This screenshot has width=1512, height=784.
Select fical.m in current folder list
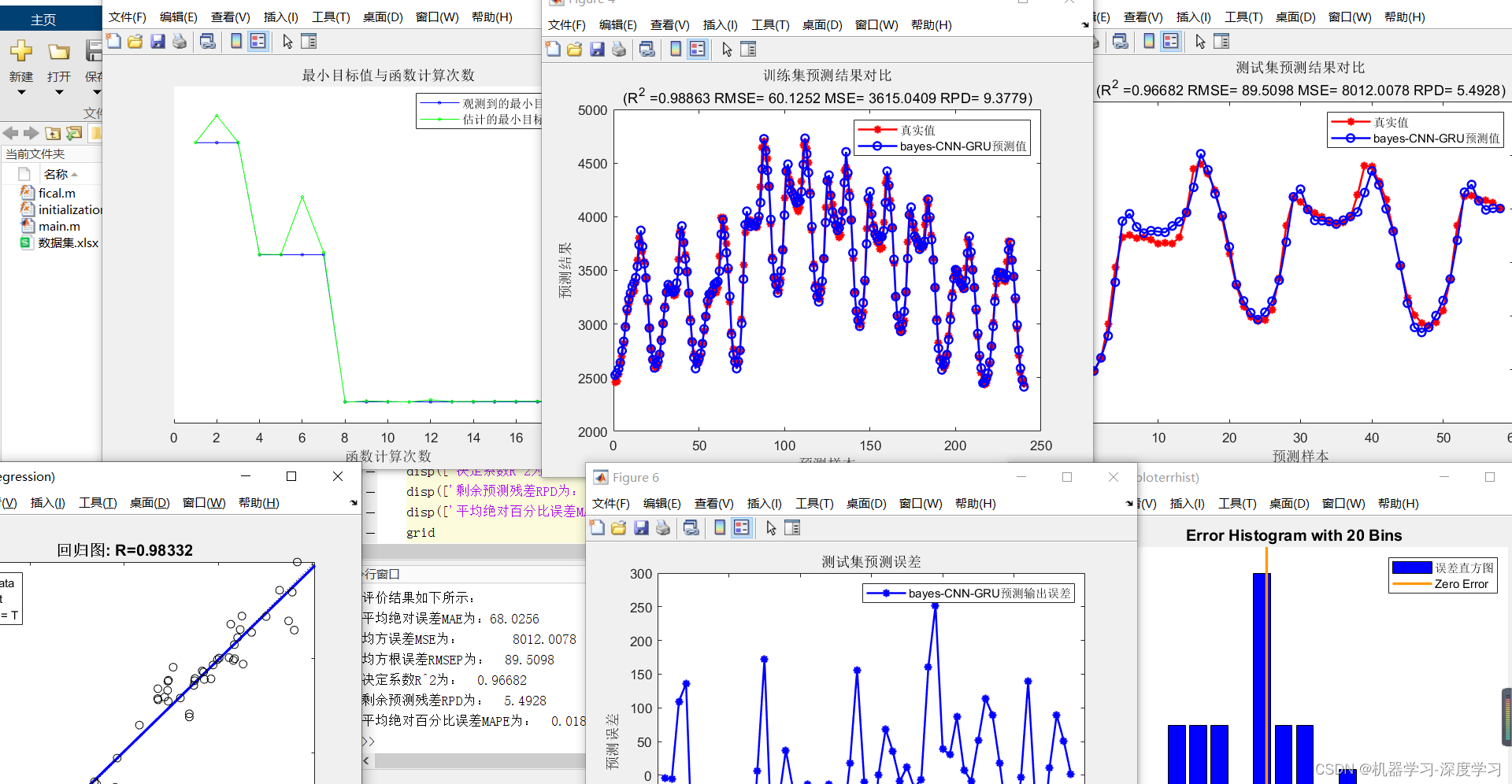tap(57, 193)
